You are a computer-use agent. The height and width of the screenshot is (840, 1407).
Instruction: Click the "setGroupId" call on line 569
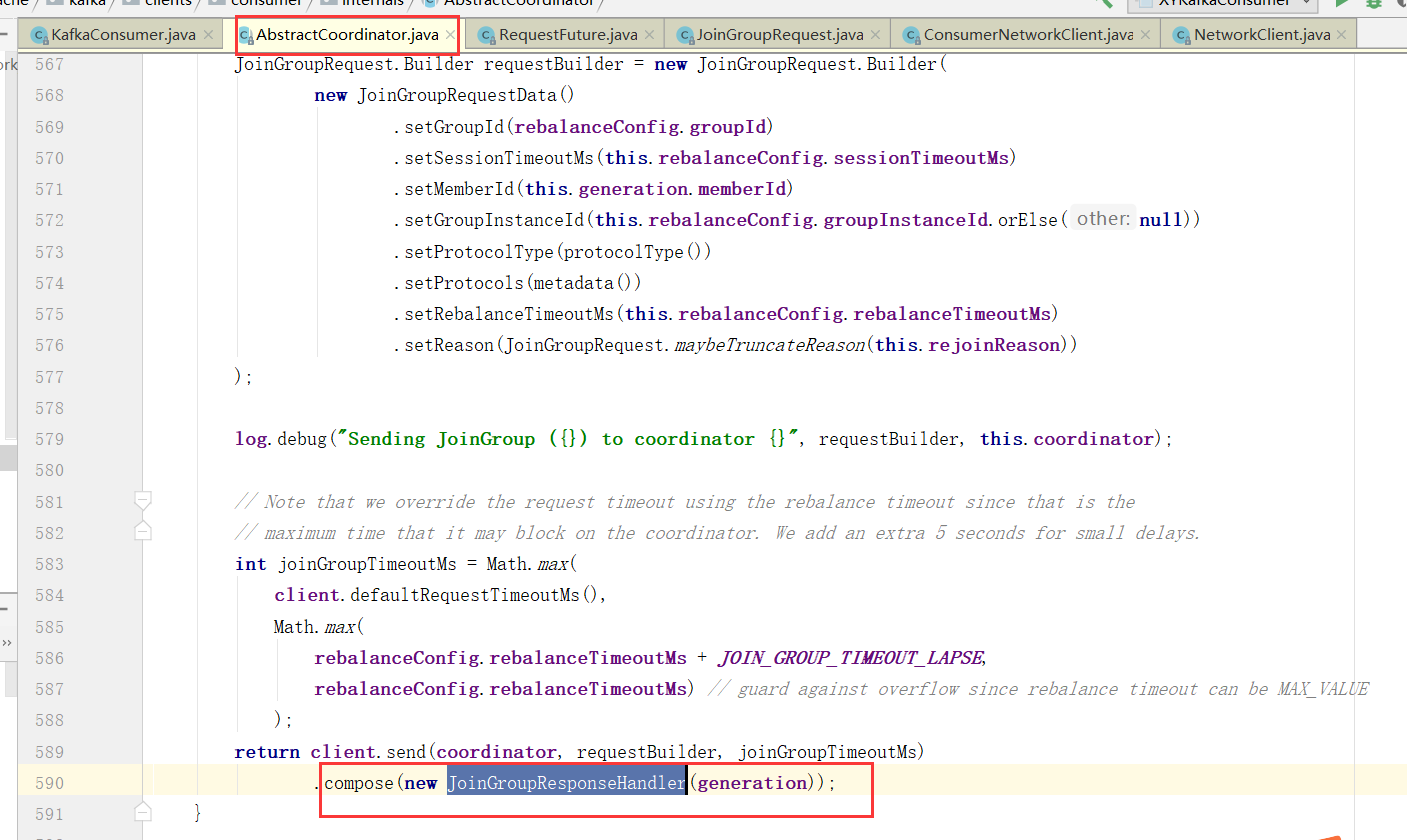point(454,127)
